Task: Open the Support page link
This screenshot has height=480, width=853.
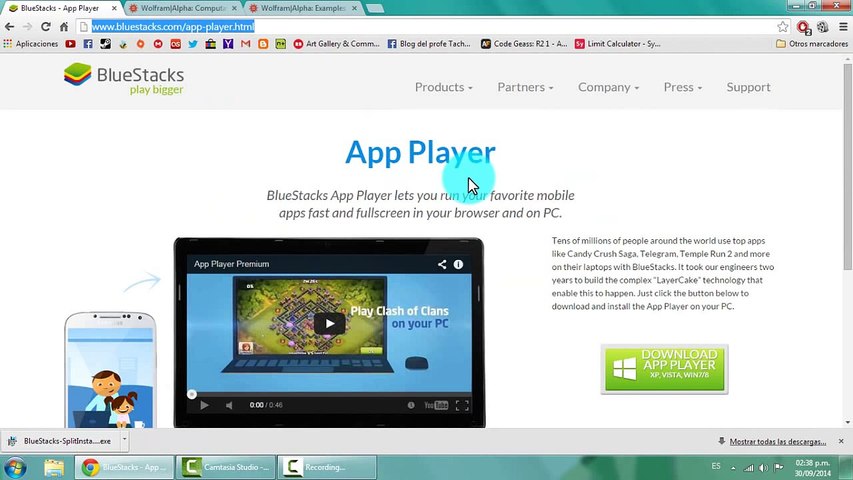Action: pos(748,87)
